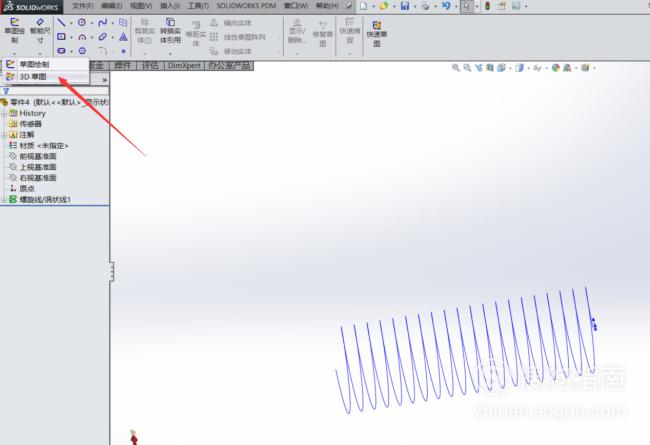Open the Rectangle tool dropdown arrow
Viewport: 650px width, 445px height.
pos(71,37)
